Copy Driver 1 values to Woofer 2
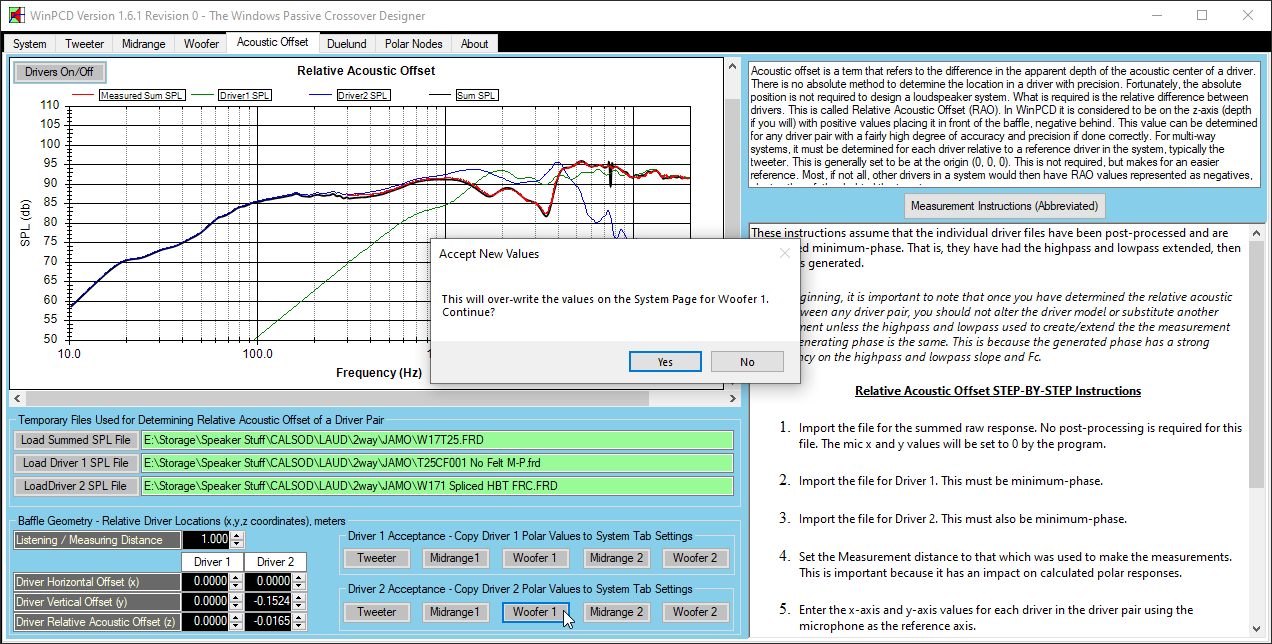1272x644 pixels. pyautogui.click(x=694, y=558)
